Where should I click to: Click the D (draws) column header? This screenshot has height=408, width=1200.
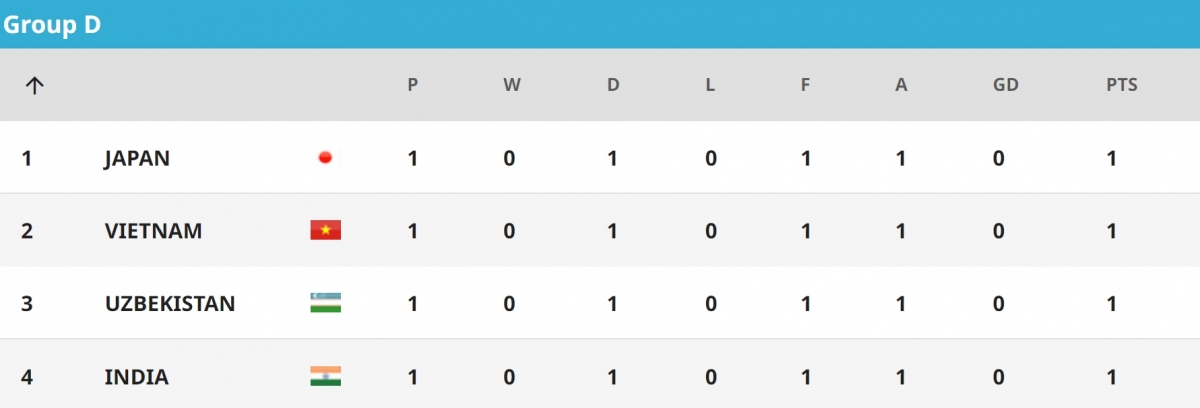[613, 85]
